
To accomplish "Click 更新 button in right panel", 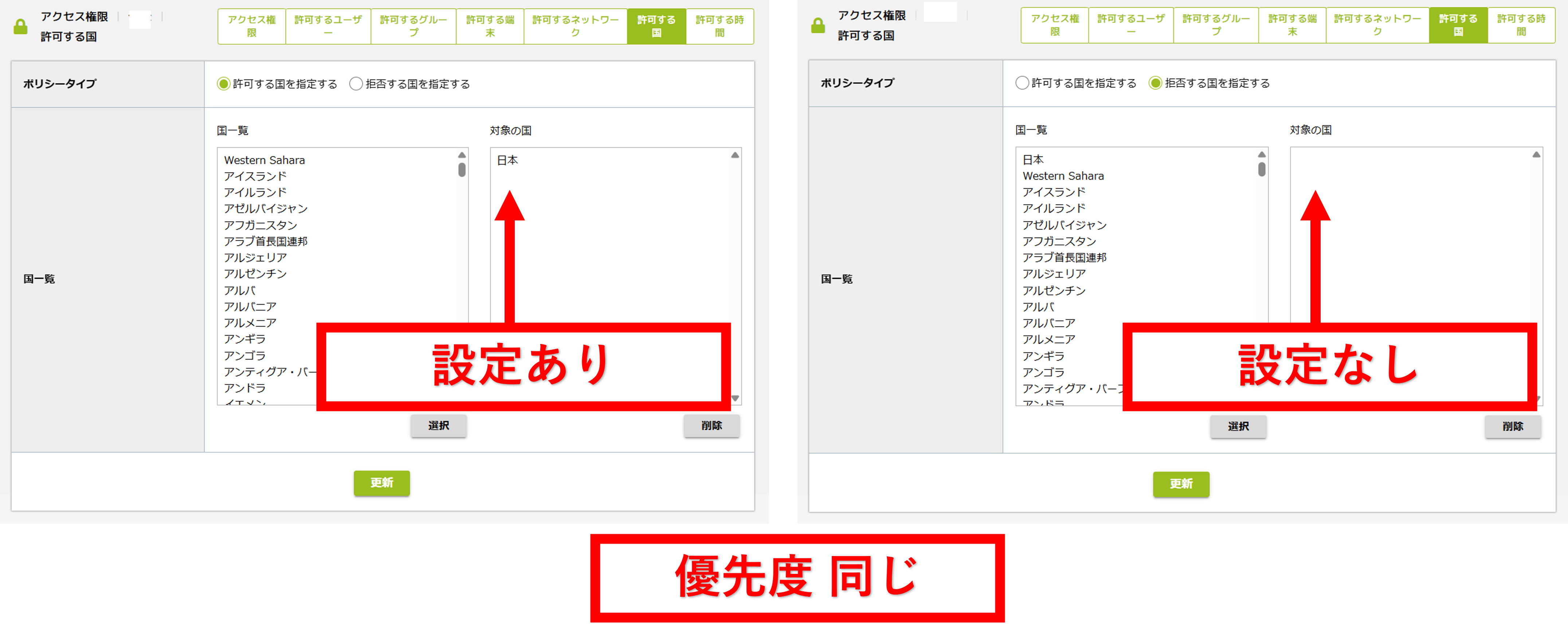I will pyautogui.click(x=1181, y=484).
